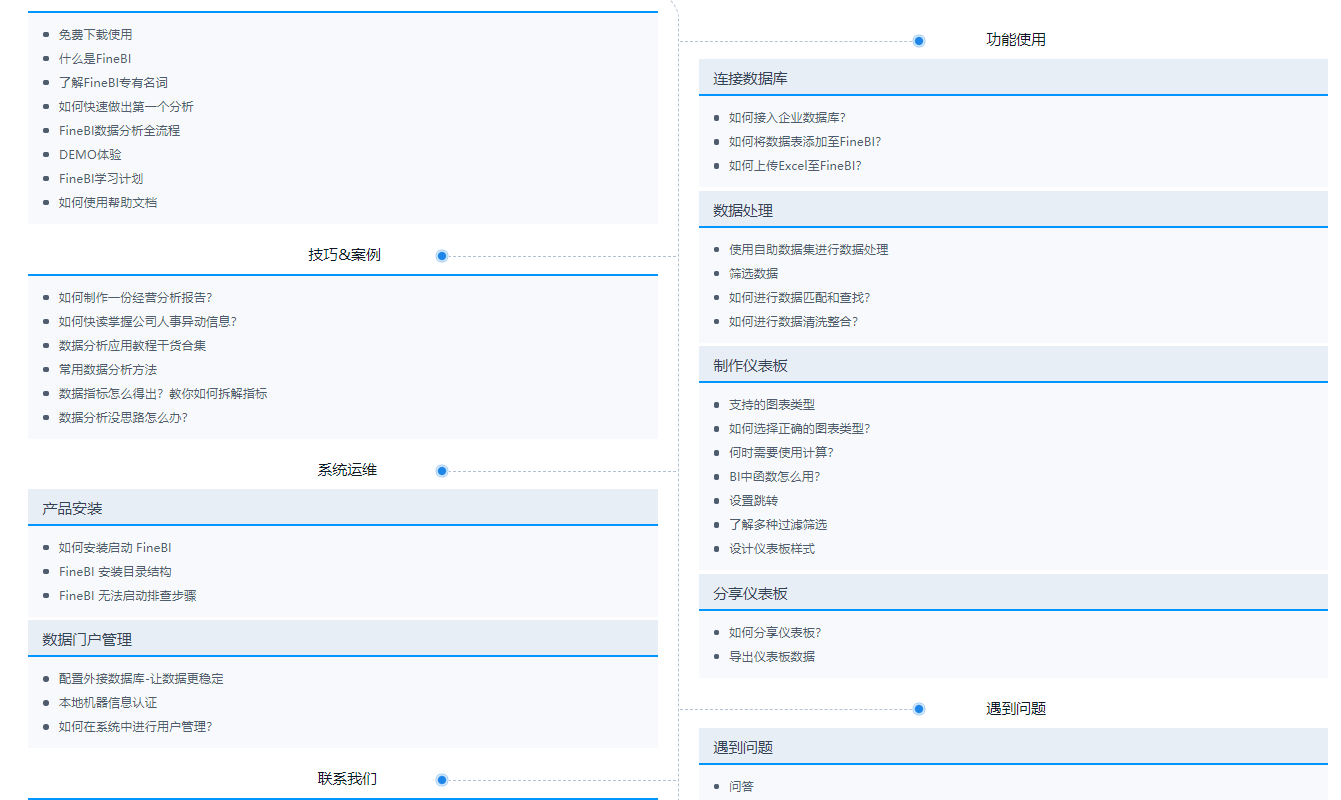Image resolution: width=1341 pixels, height=800 pixels.
Task: Go to BI中函数怎么用? link
Action: click(x=775, y=477)
